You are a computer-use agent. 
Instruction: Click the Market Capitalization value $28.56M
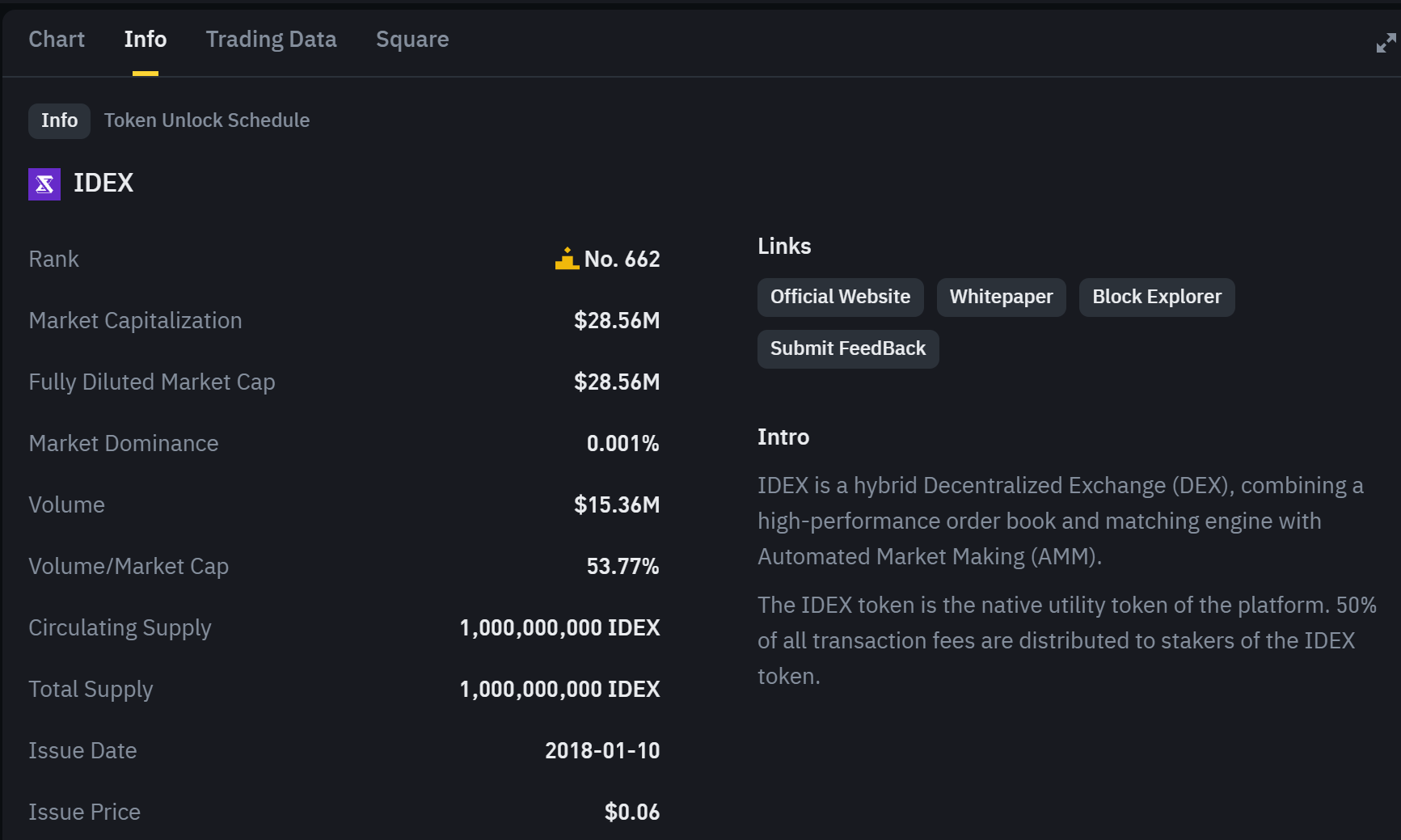tap(617, 320)
